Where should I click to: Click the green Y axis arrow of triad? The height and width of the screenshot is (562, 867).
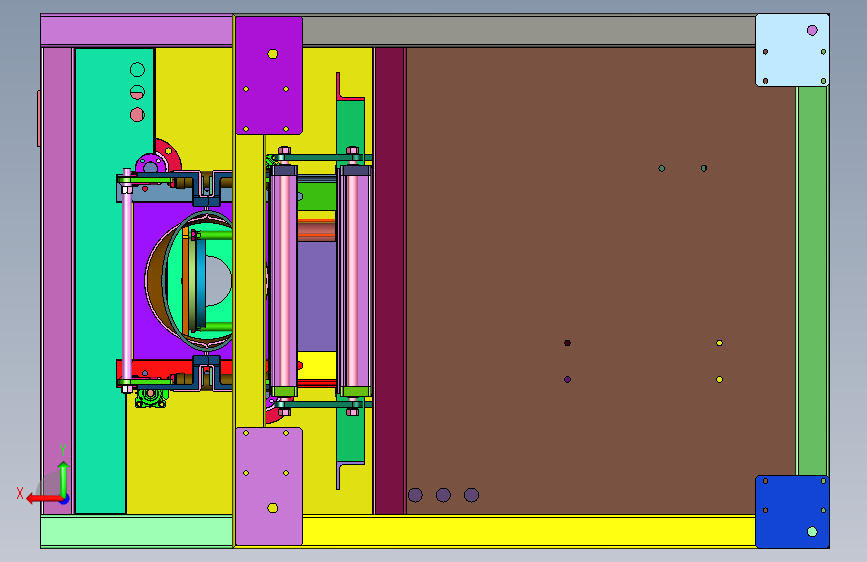point(64,478)
